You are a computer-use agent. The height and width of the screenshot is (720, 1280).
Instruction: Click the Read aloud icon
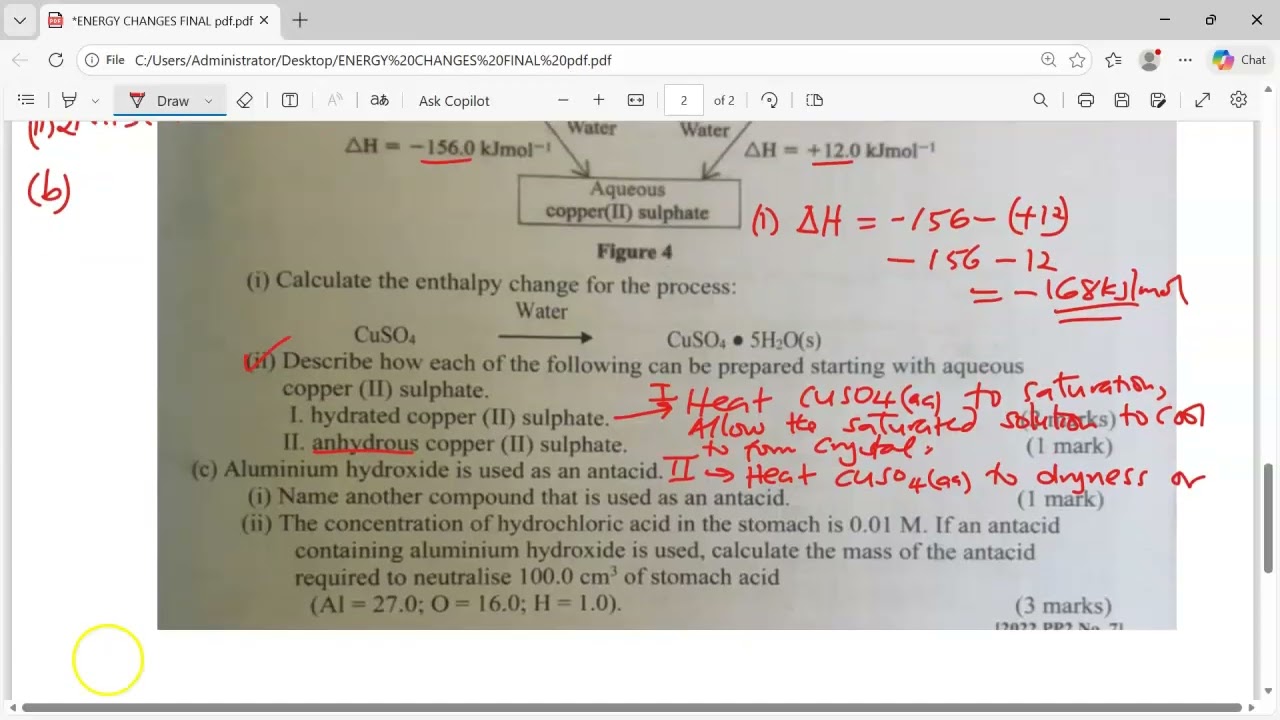[335, 100]
